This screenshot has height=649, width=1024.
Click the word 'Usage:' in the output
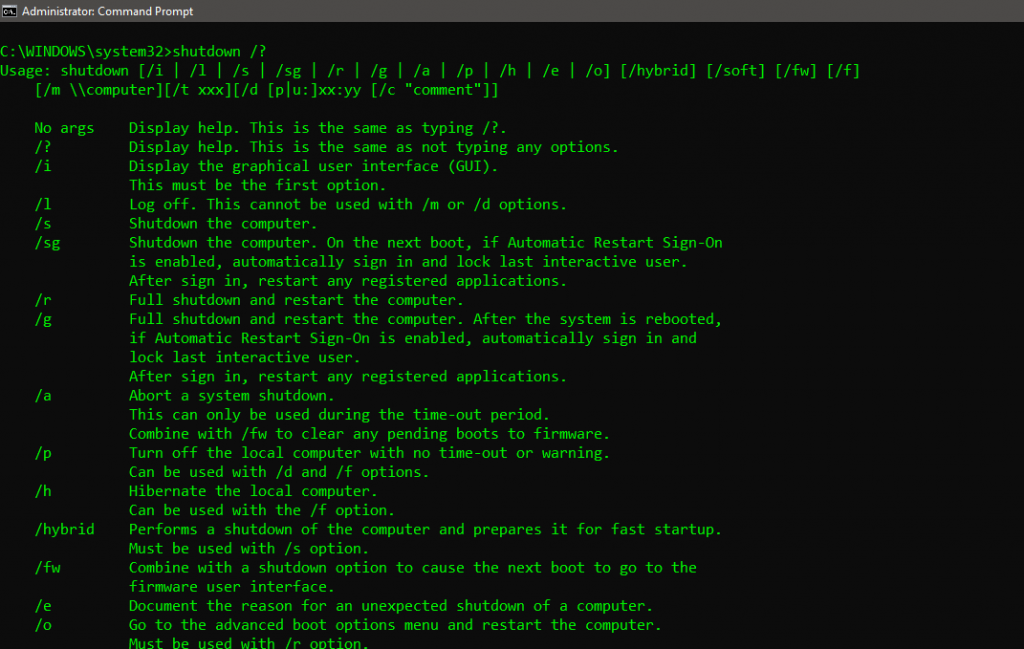coord(25,71)
